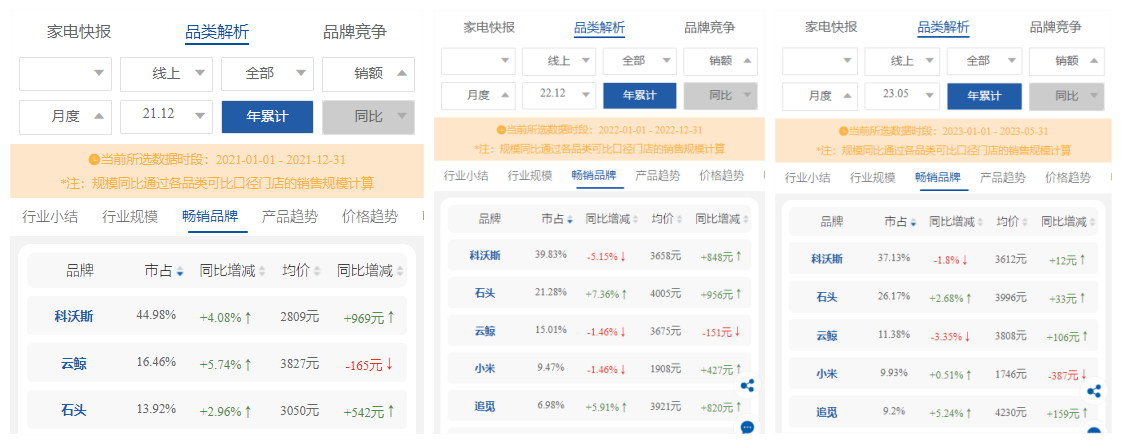Screen dimensions: 1122x444
Task: Click 年累计 button in the 22.12 panel
Action: (640, 95)
